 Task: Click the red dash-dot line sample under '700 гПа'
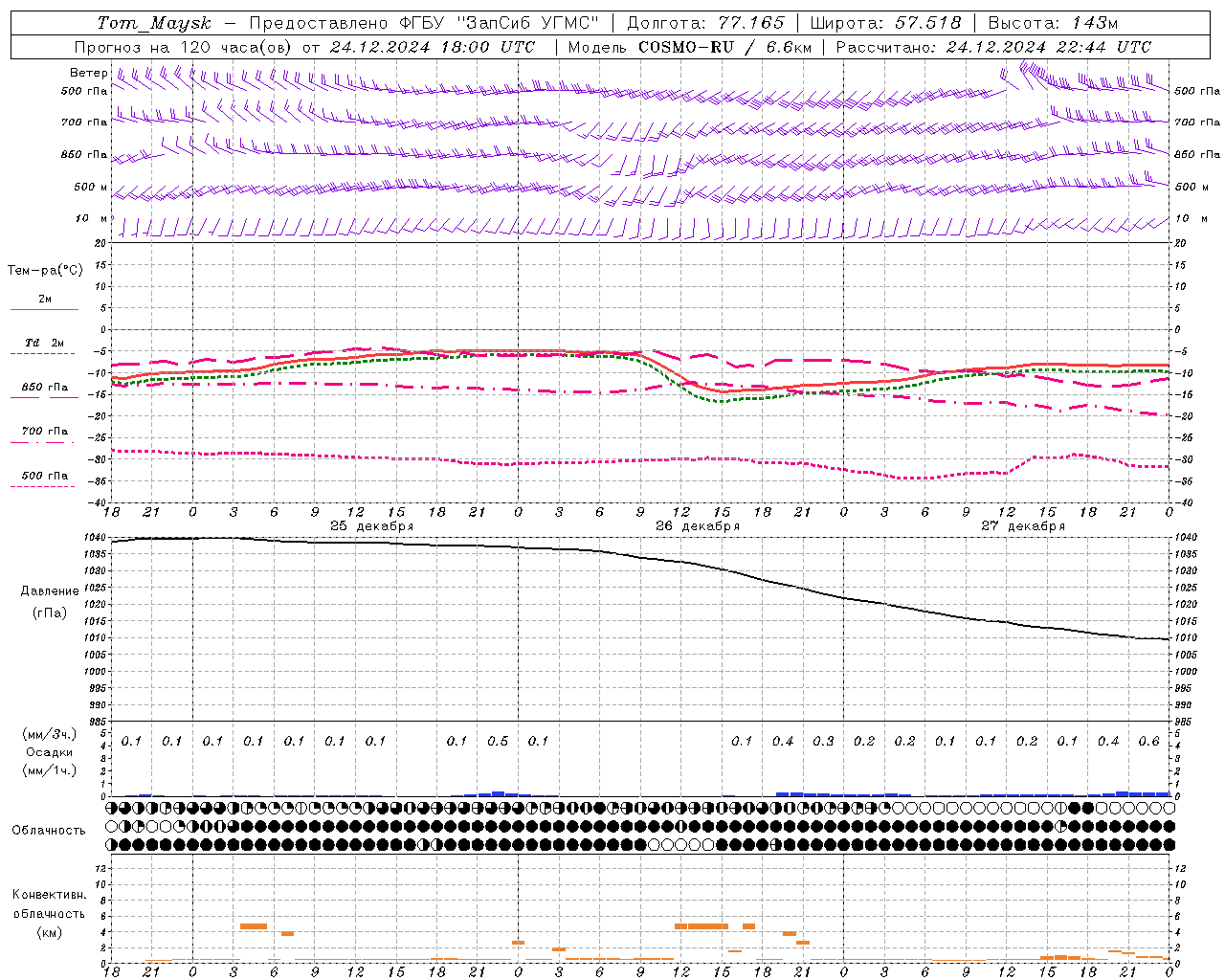pos(42,442)
